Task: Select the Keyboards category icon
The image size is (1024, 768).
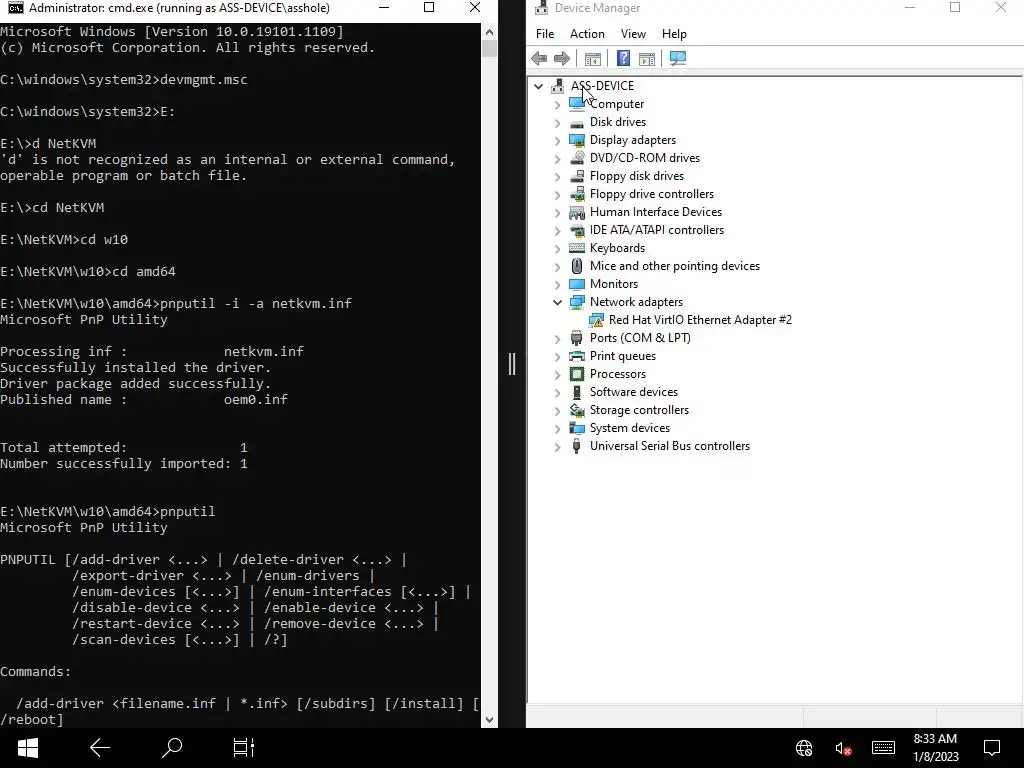Action: (x=577, y=248)
